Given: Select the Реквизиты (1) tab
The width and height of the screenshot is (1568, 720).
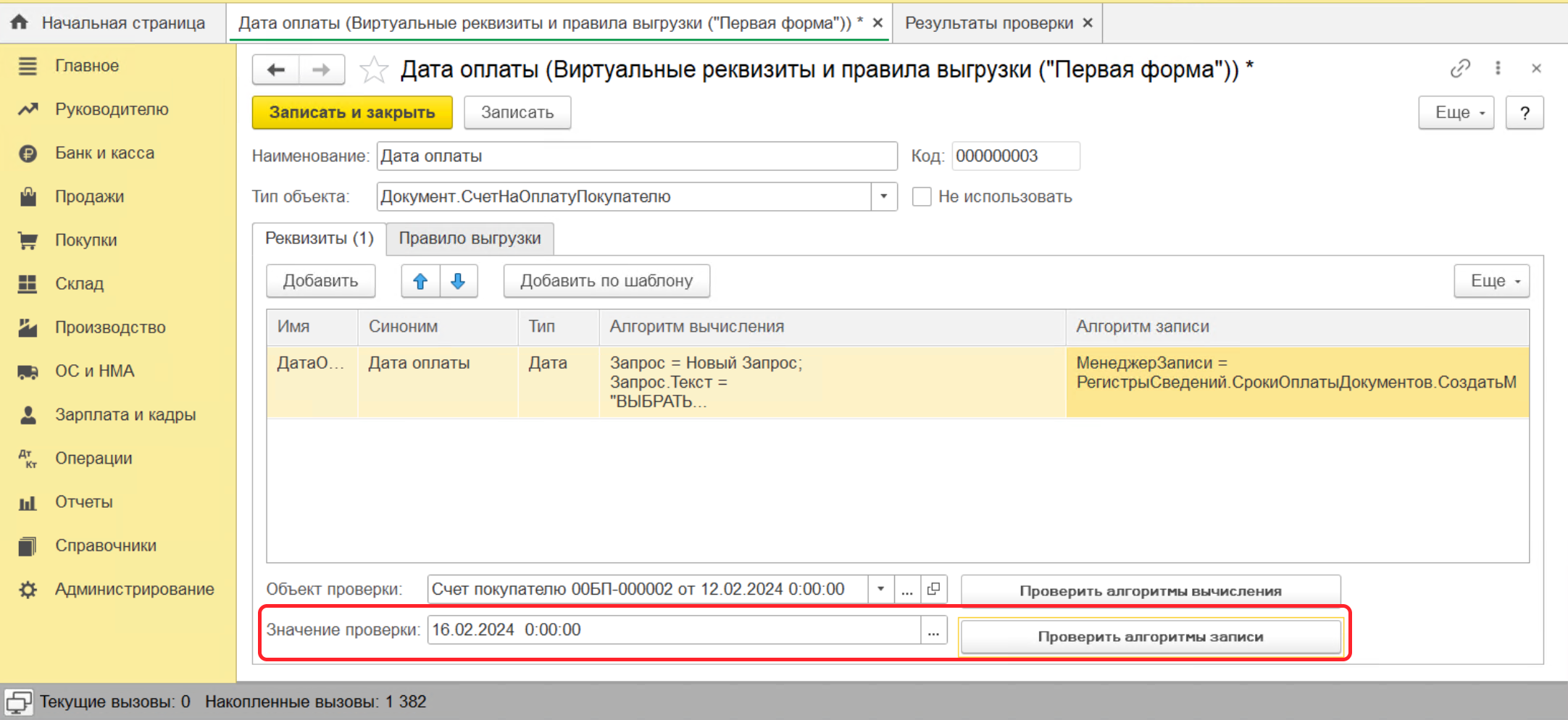Looking at the screenshot, I should [319, 238].
